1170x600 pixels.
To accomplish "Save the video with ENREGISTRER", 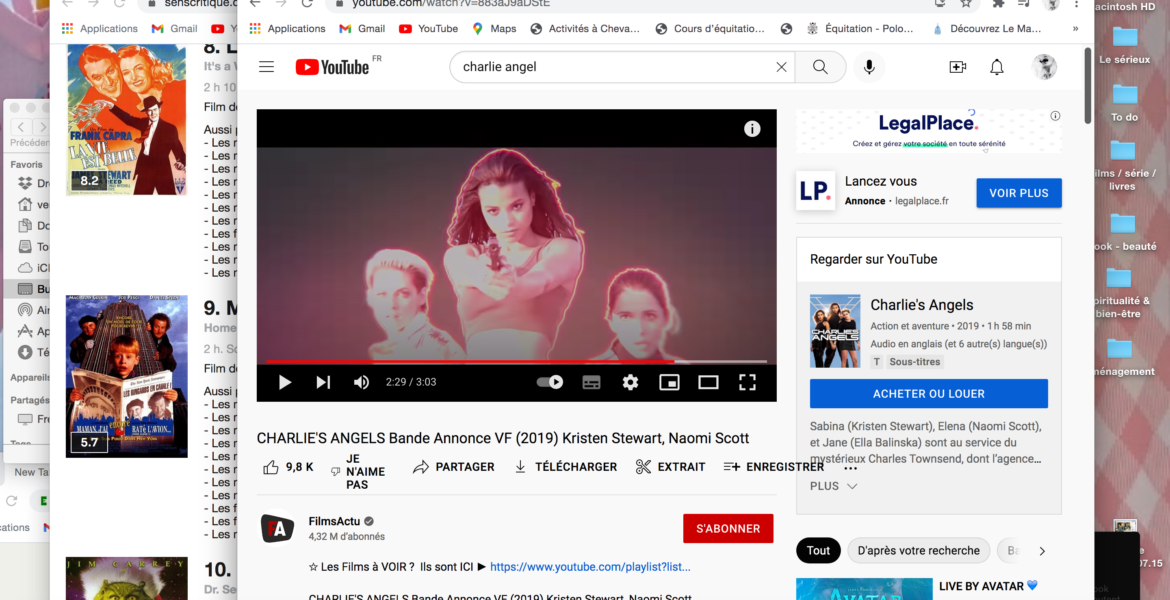I will click(774, 467).
